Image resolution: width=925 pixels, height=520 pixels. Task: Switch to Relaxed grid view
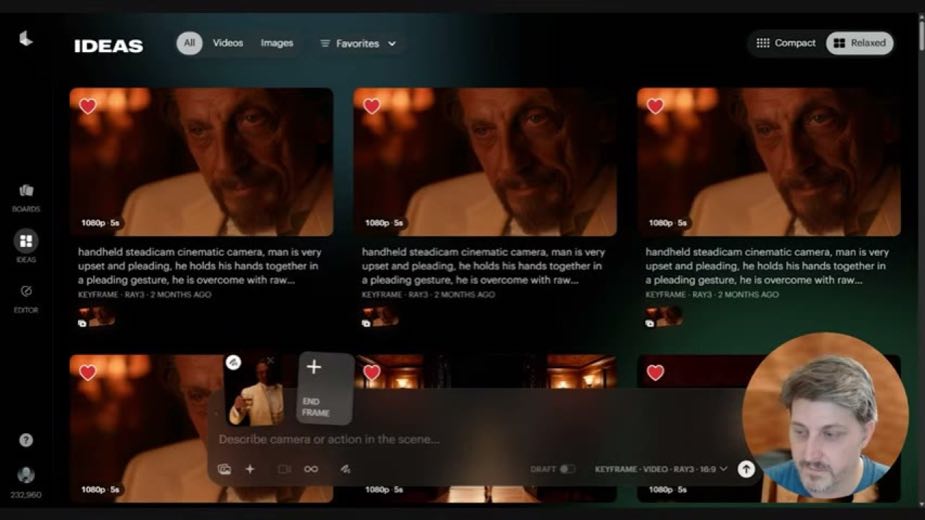(x=860, y=43)
